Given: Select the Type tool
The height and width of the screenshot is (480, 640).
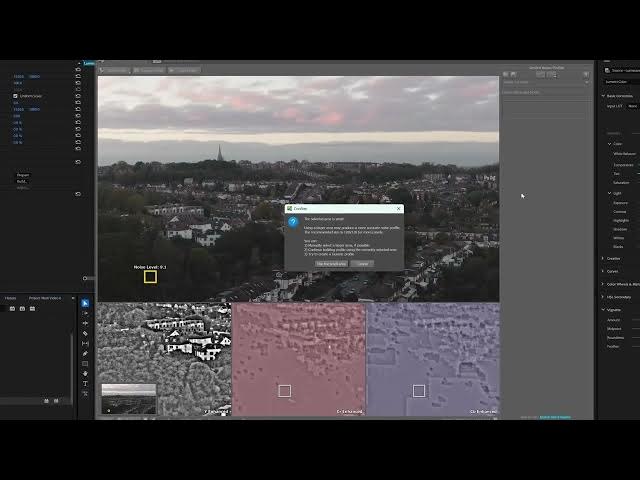Looking at the screenshot, I should click(x=85, y=384).
